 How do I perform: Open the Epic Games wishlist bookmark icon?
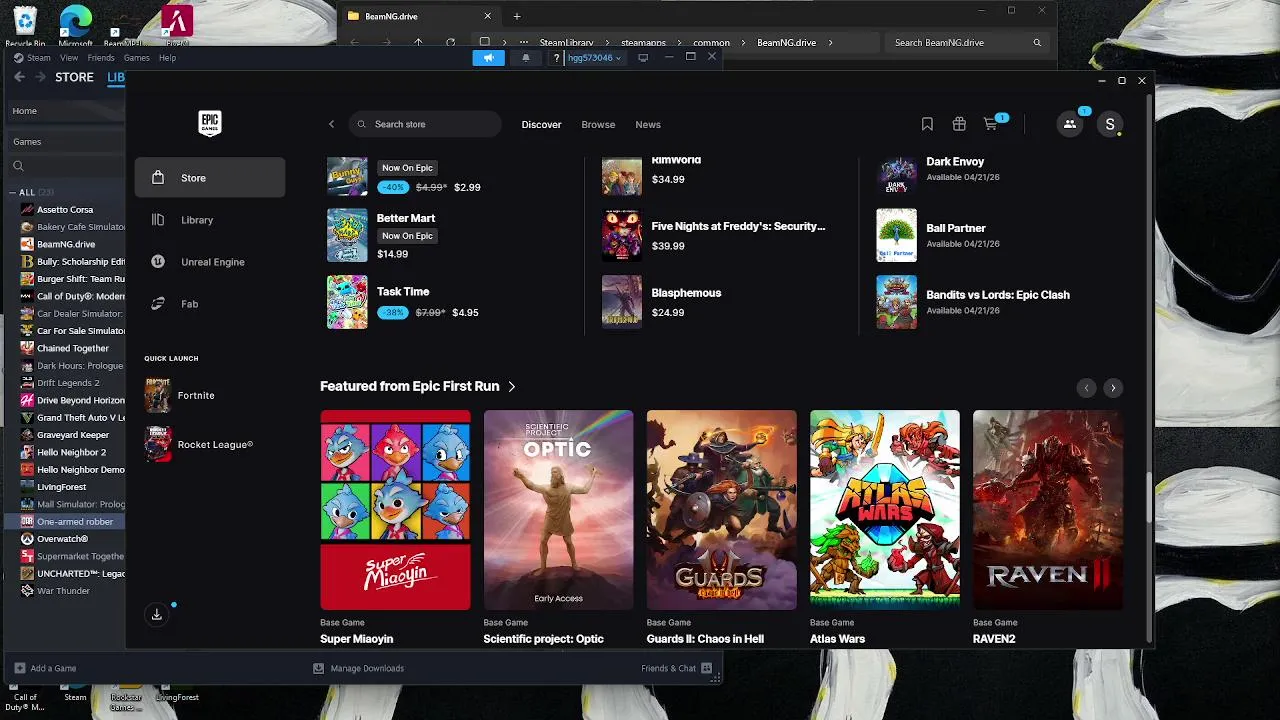tap(927, 124)
